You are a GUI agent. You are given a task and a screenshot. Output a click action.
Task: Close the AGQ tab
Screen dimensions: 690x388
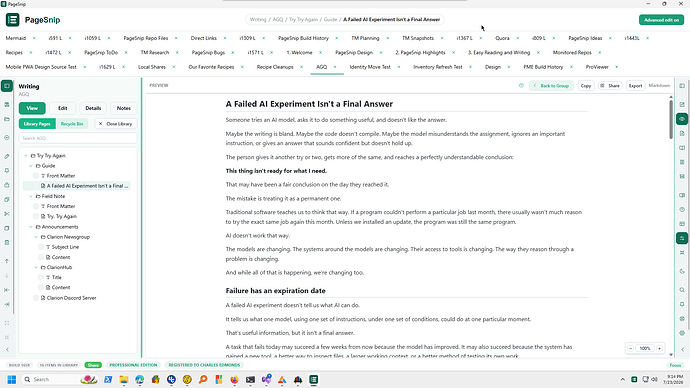pyautogui.click(x=335, y=67)
